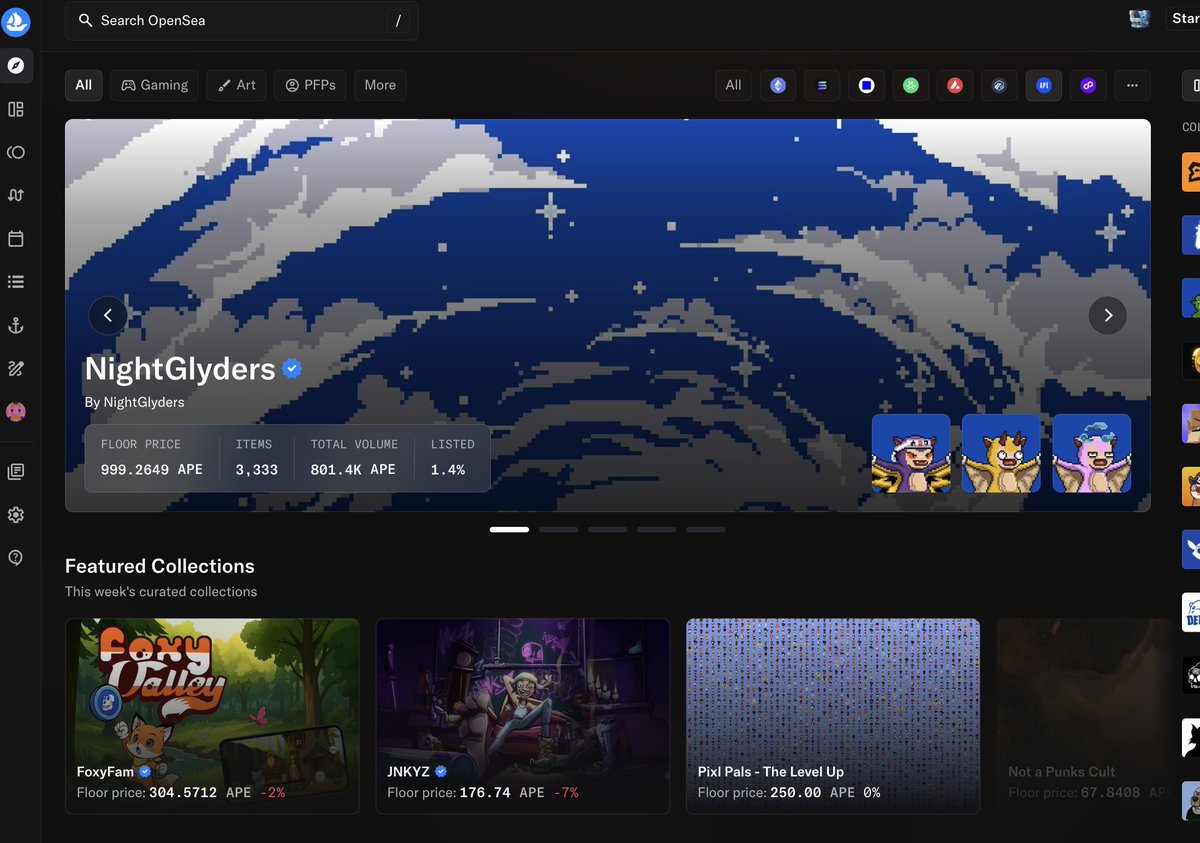Image resolution: width=1200 pixels, height=843 pixels.
Task: Click the NightGlyders verified badge
Action: [x=292, y=369]
